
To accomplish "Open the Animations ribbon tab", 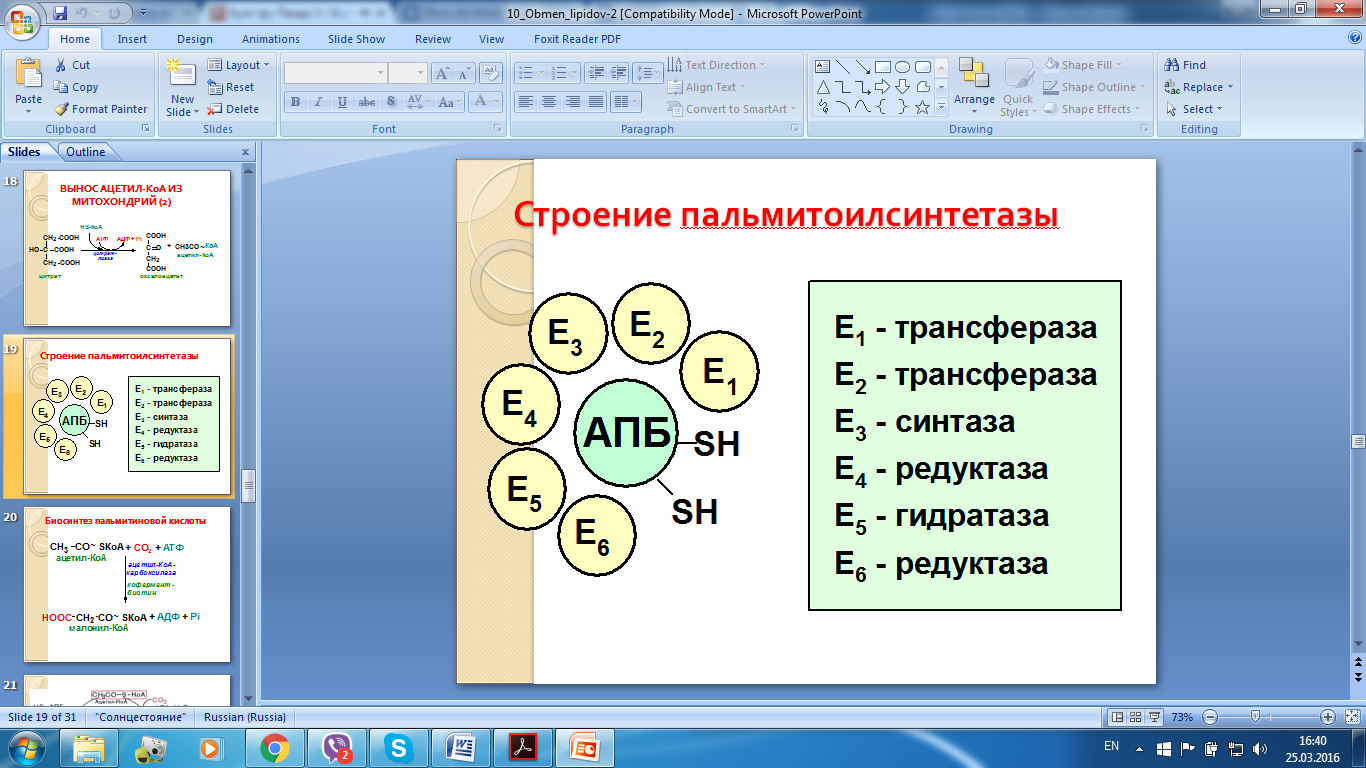I will [270, 39].
